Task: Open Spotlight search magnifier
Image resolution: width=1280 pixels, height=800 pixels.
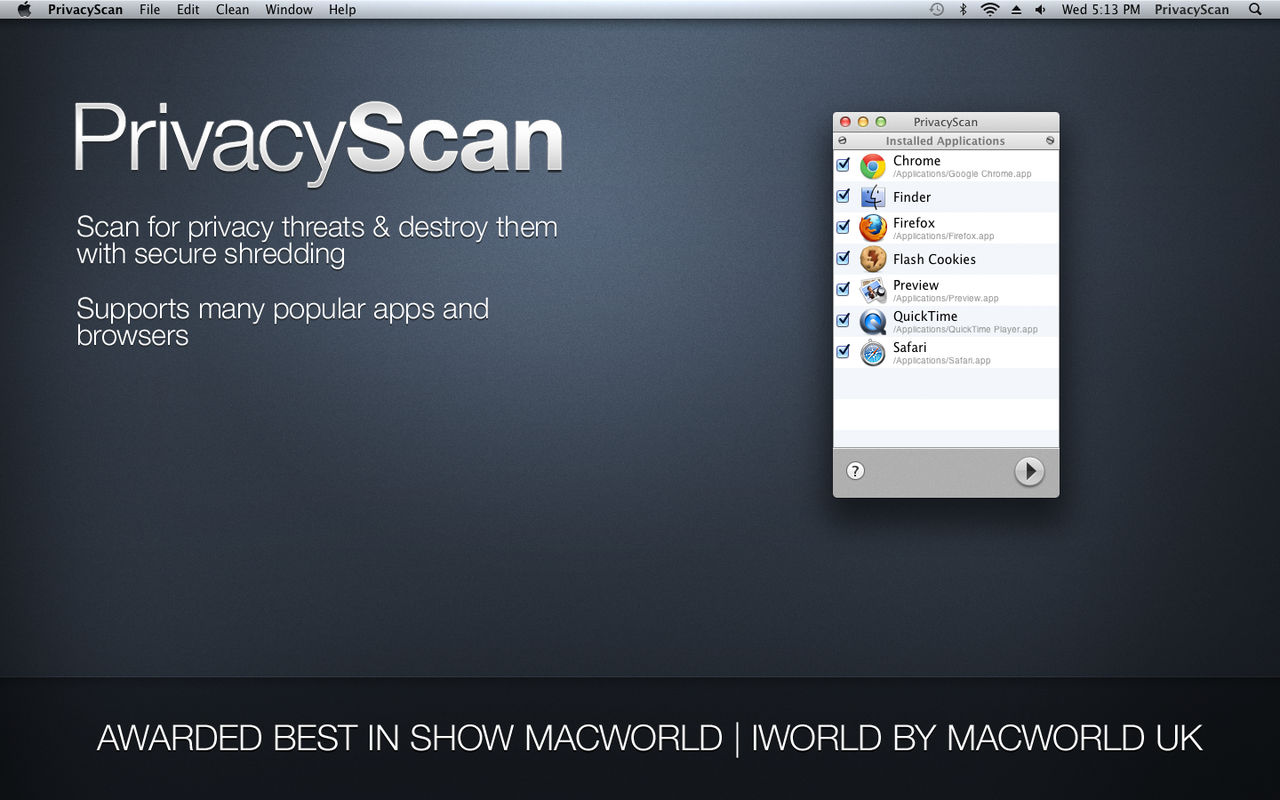Action: point(1255,9)
